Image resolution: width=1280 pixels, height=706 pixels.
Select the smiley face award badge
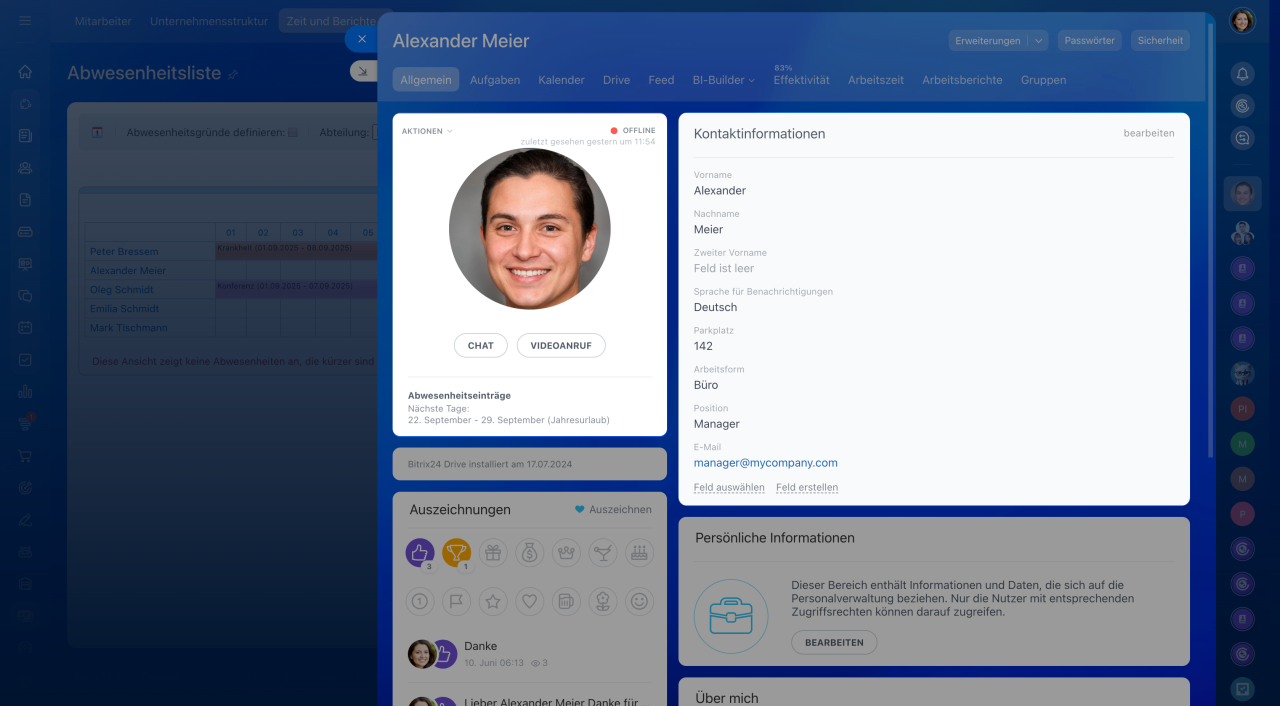639,601
